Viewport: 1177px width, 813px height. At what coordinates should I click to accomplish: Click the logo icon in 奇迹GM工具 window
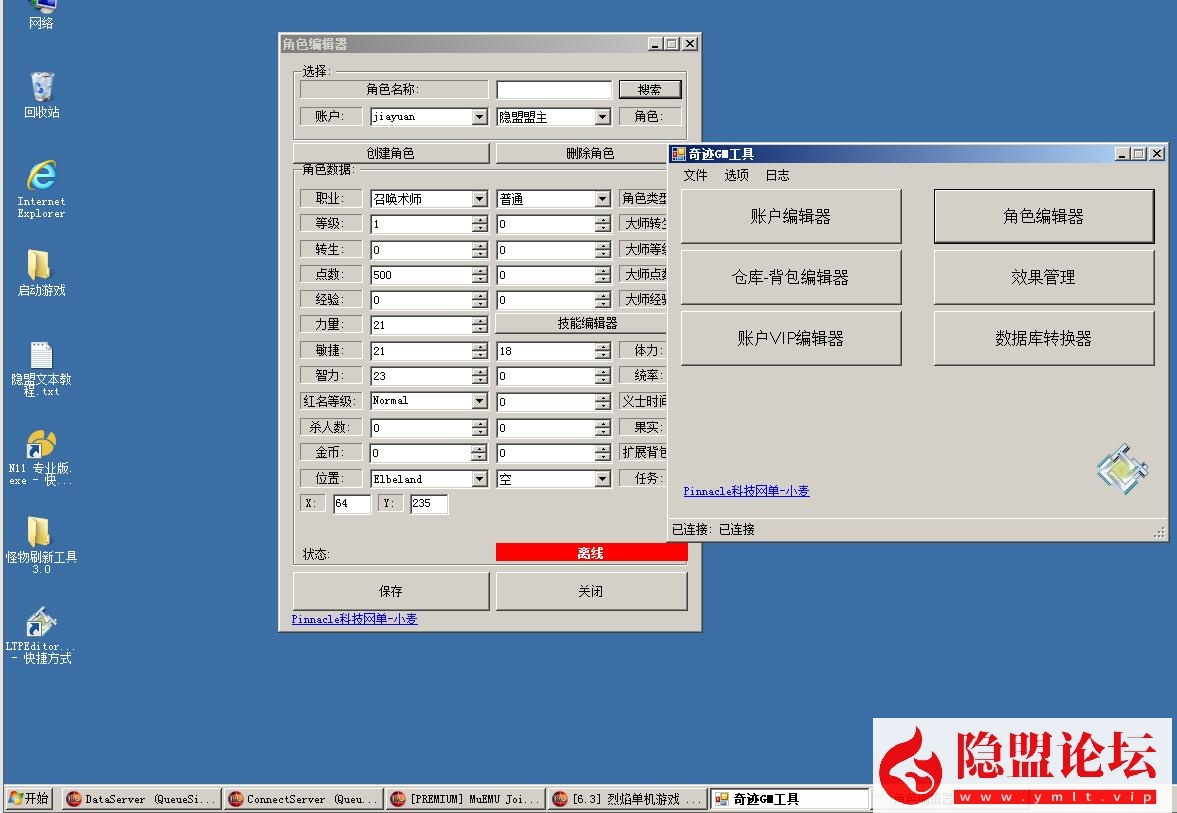(1121, 468)
